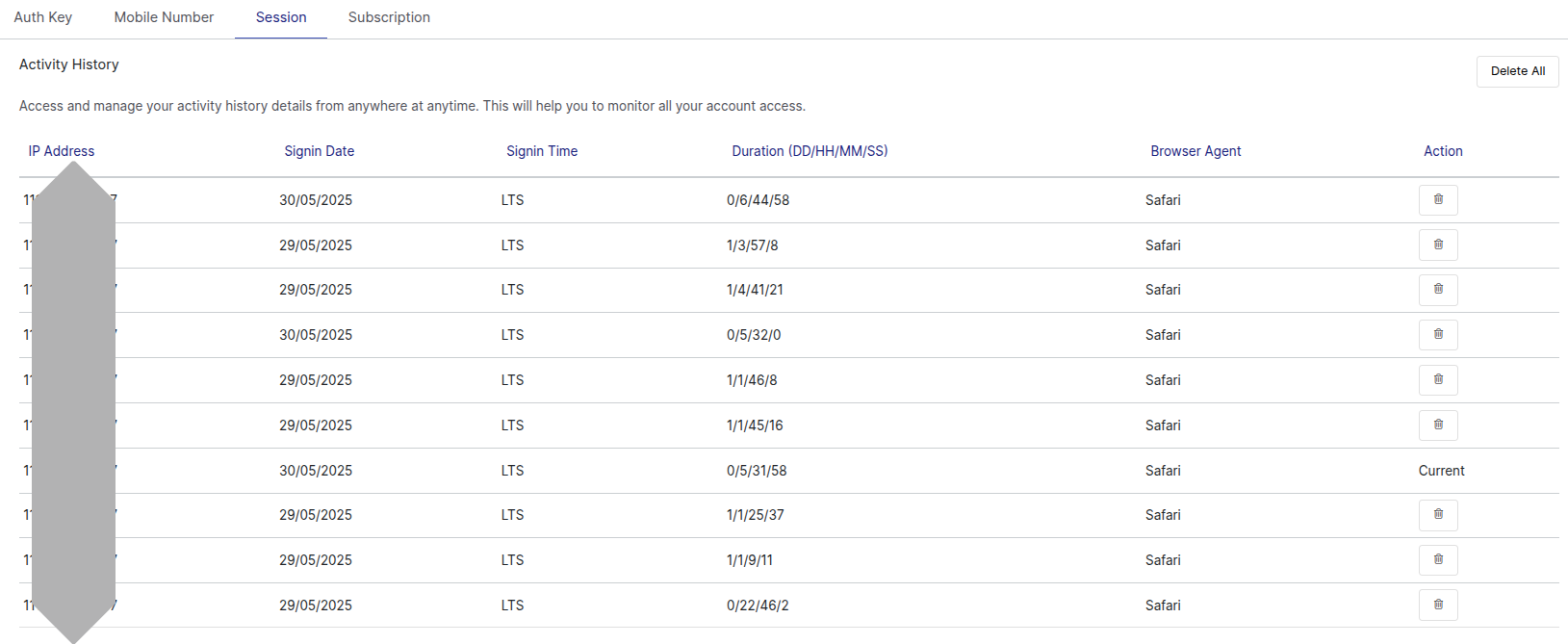Viewport: 1568px width, 644px height.
Task: Click the Delete All button
Action: coord(1518,71)
